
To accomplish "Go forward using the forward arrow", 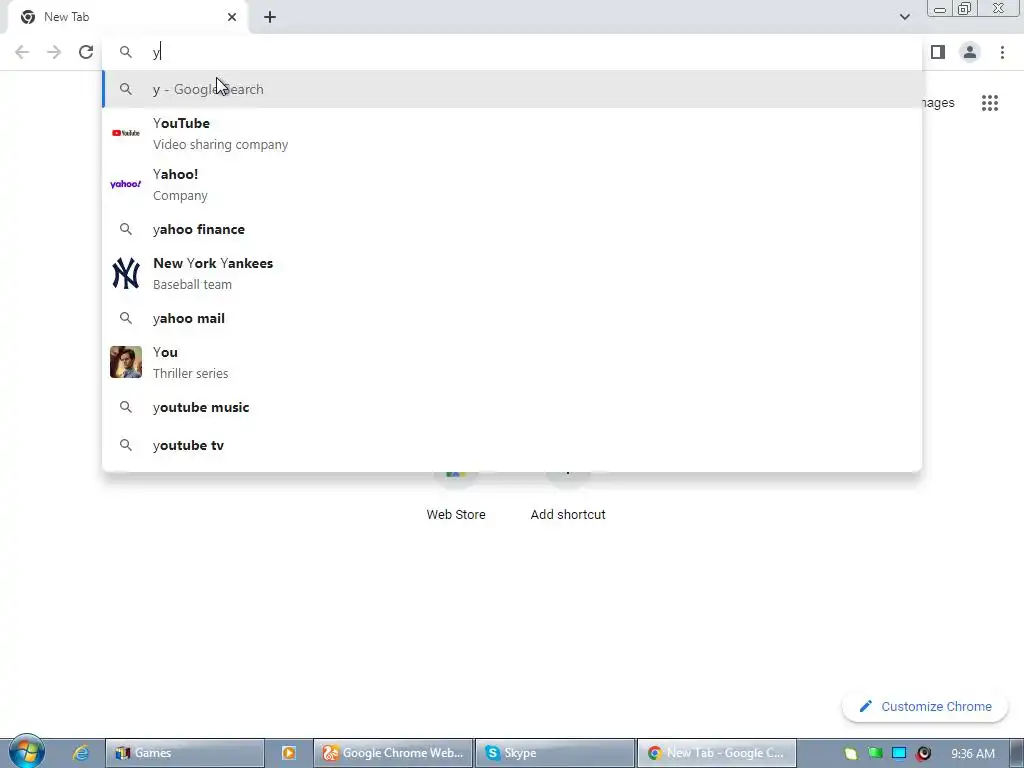I will [x=54, y=52].
